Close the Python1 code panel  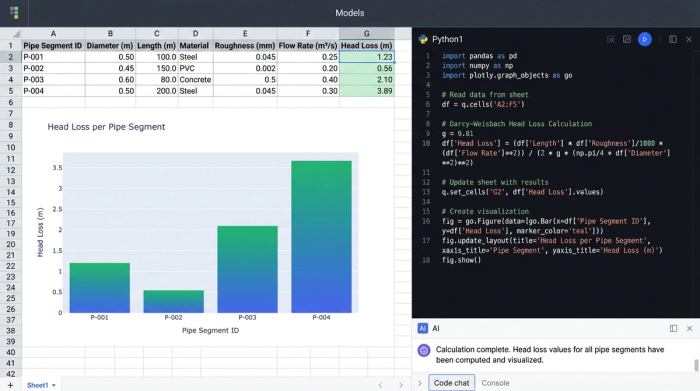pos(689,39)
